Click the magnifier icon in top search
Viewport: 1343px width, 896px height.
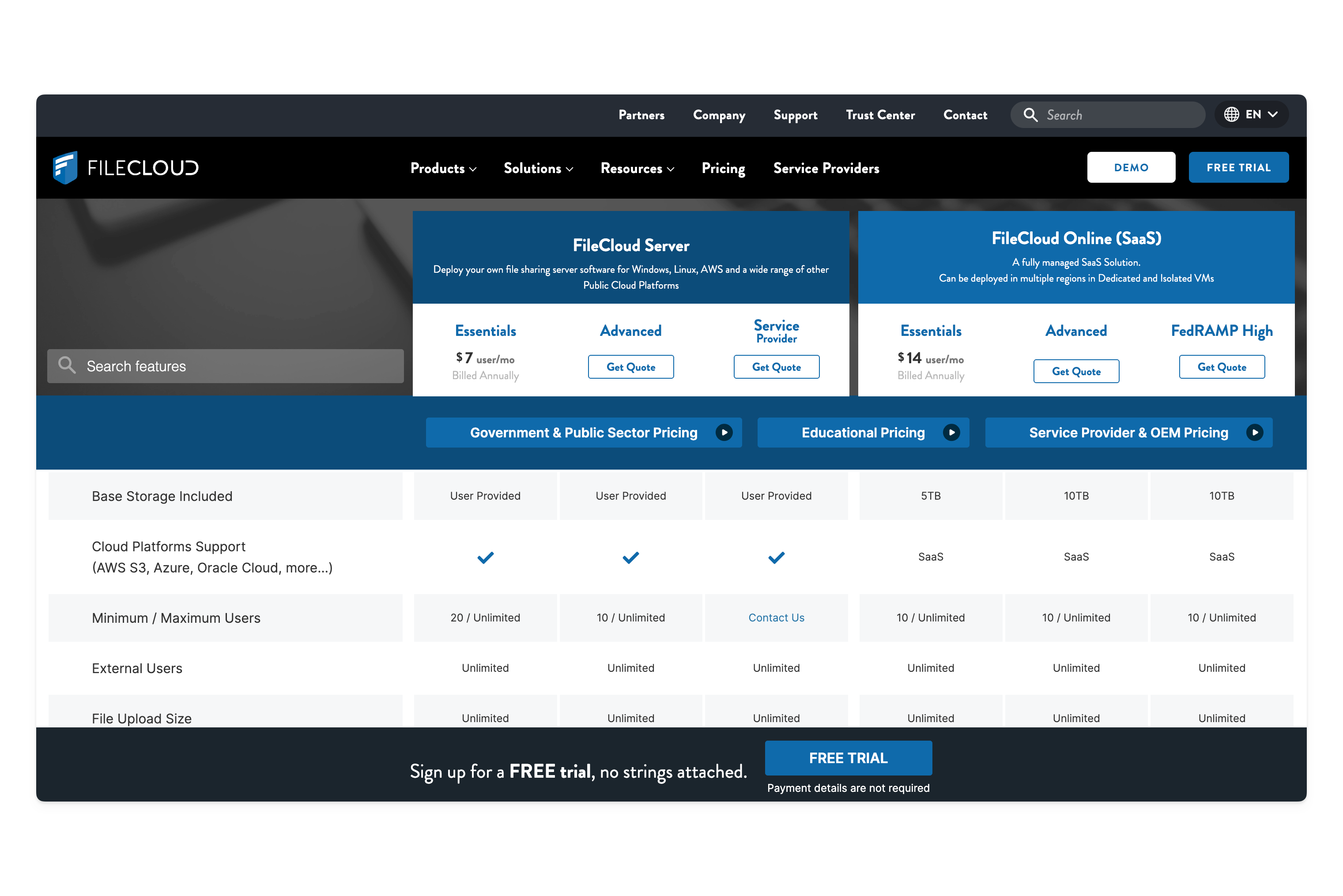pos(1030,115)
